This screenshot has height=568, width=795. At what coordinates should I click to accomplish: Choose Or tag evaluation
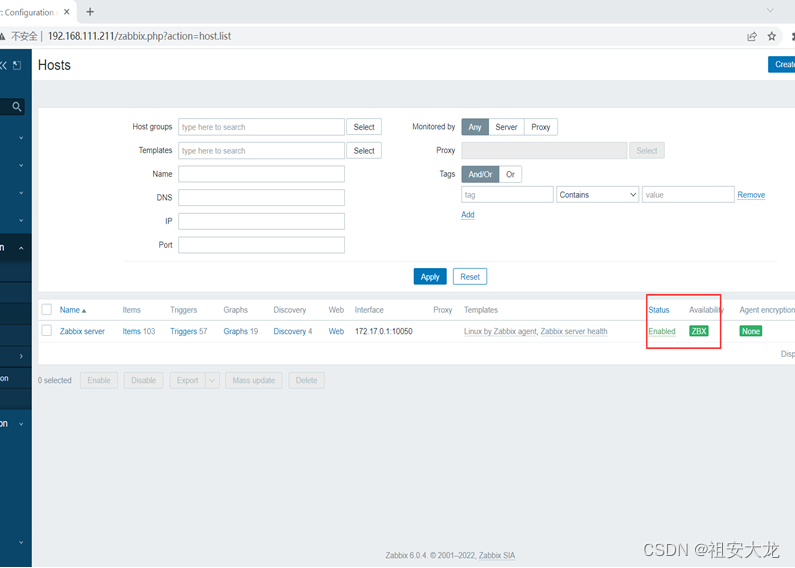[x=510, y=174]
